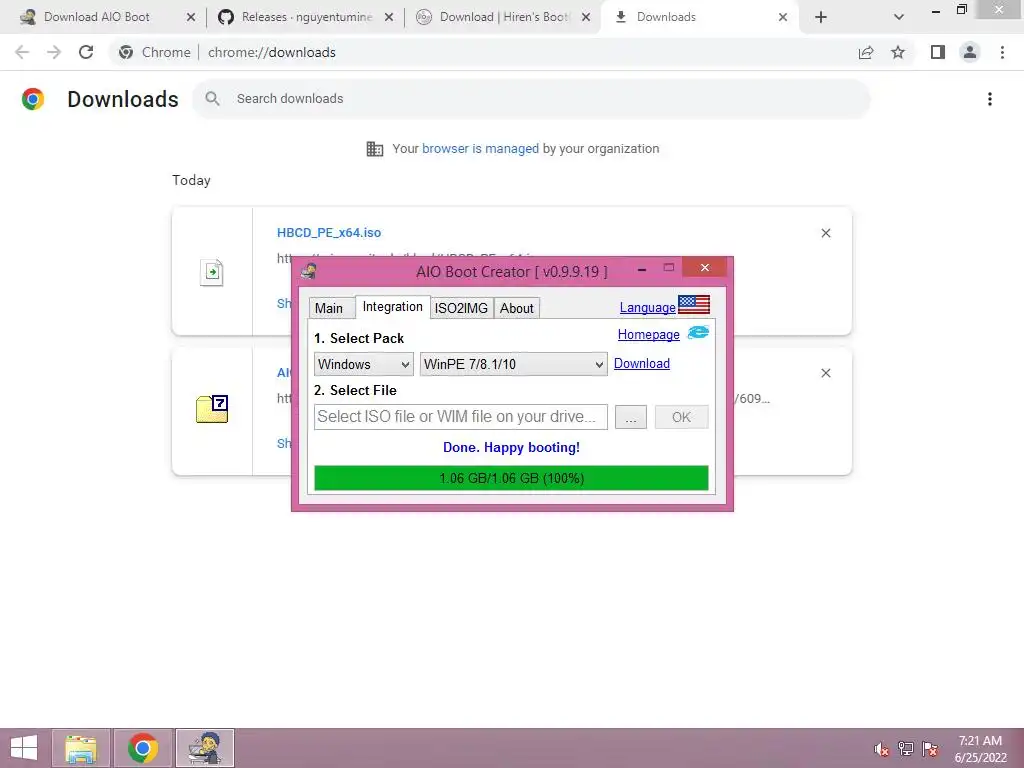Close the Hiren's Boot tab
Viewport: 1024px width, 768px height.
[586, 17]
